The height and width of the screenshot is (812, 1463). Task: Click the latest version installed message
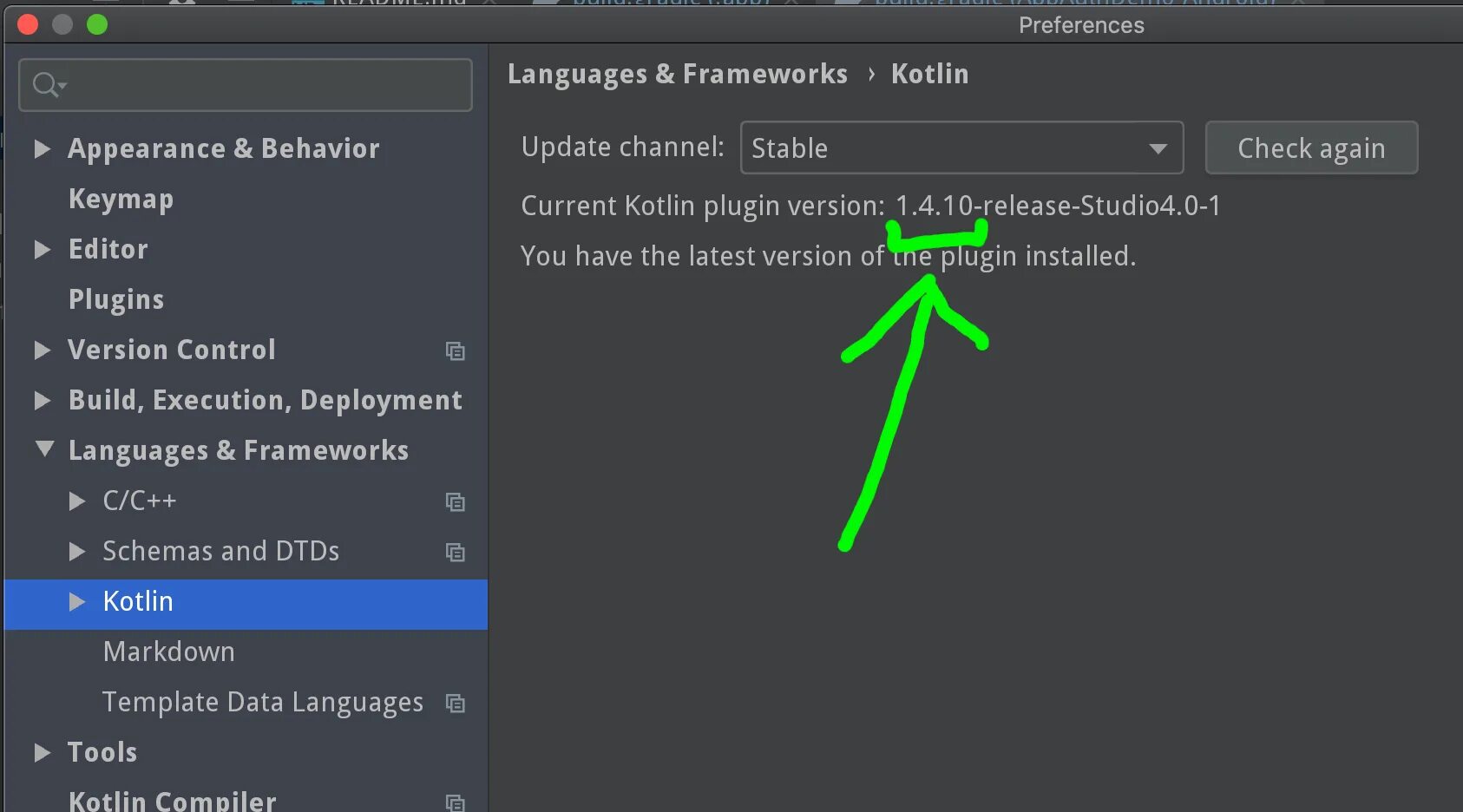point(828,257)
